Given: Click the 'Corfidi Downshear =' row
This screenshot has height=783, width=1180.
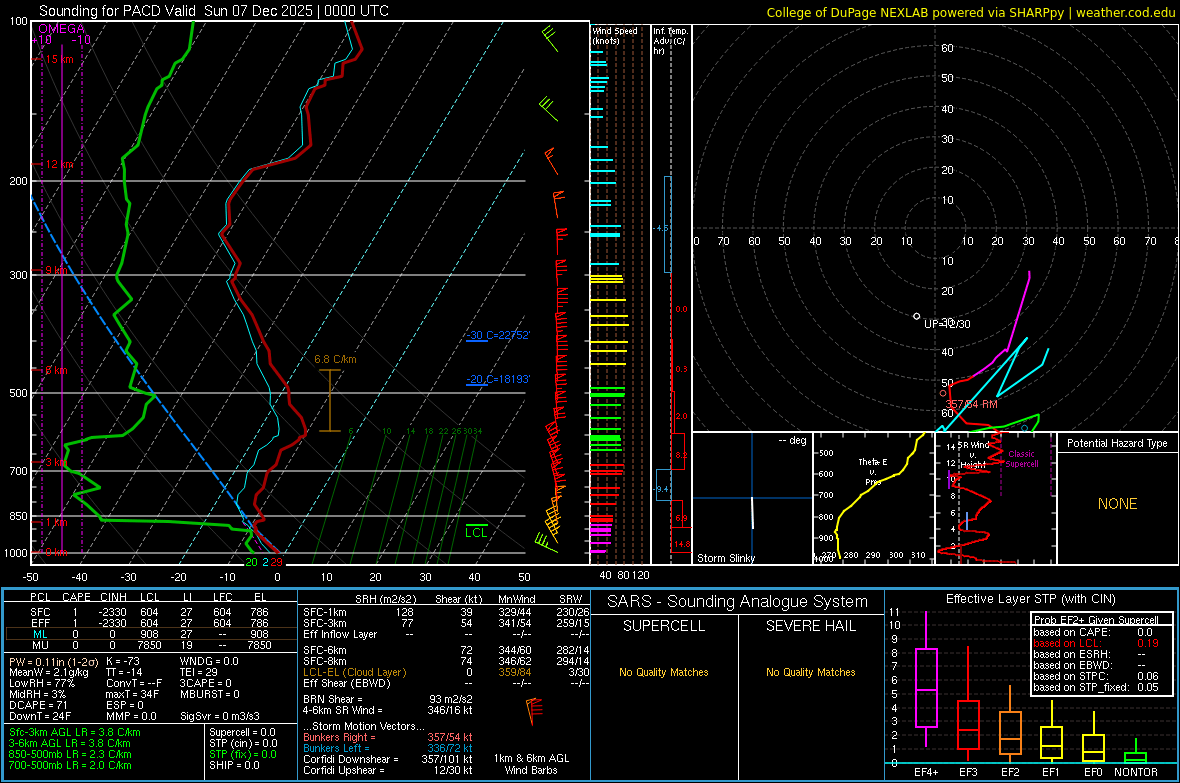Looking at the screenshot, I should pyautogui.click(x=388, y=759).
